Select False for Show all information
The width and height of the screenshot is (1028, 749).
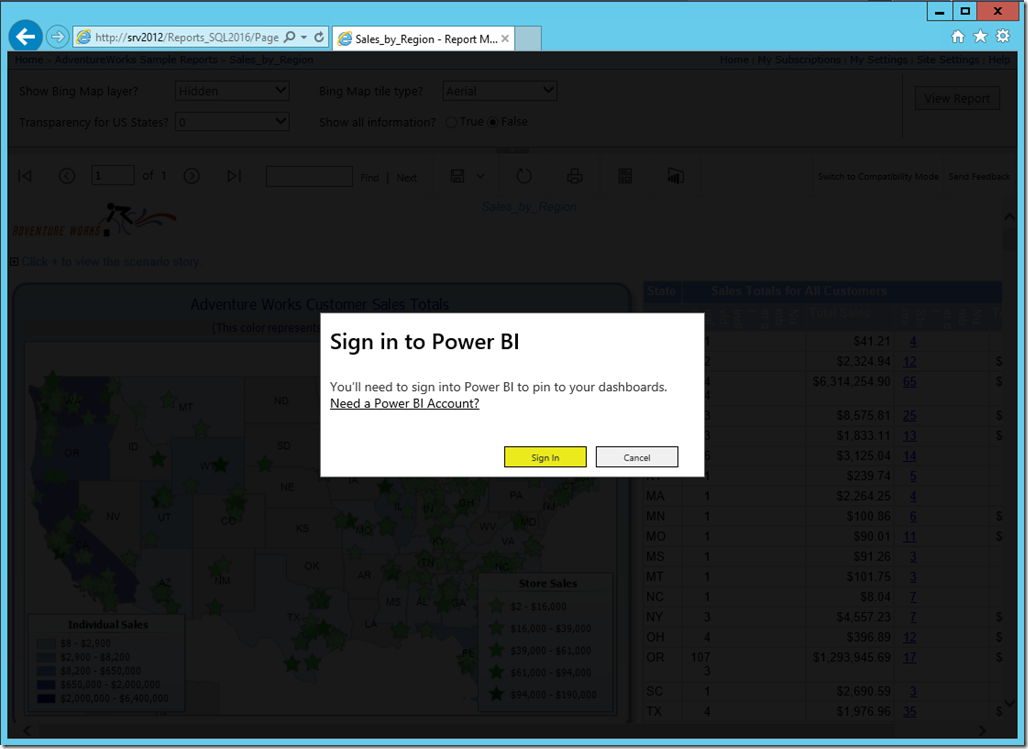[492, 122]
